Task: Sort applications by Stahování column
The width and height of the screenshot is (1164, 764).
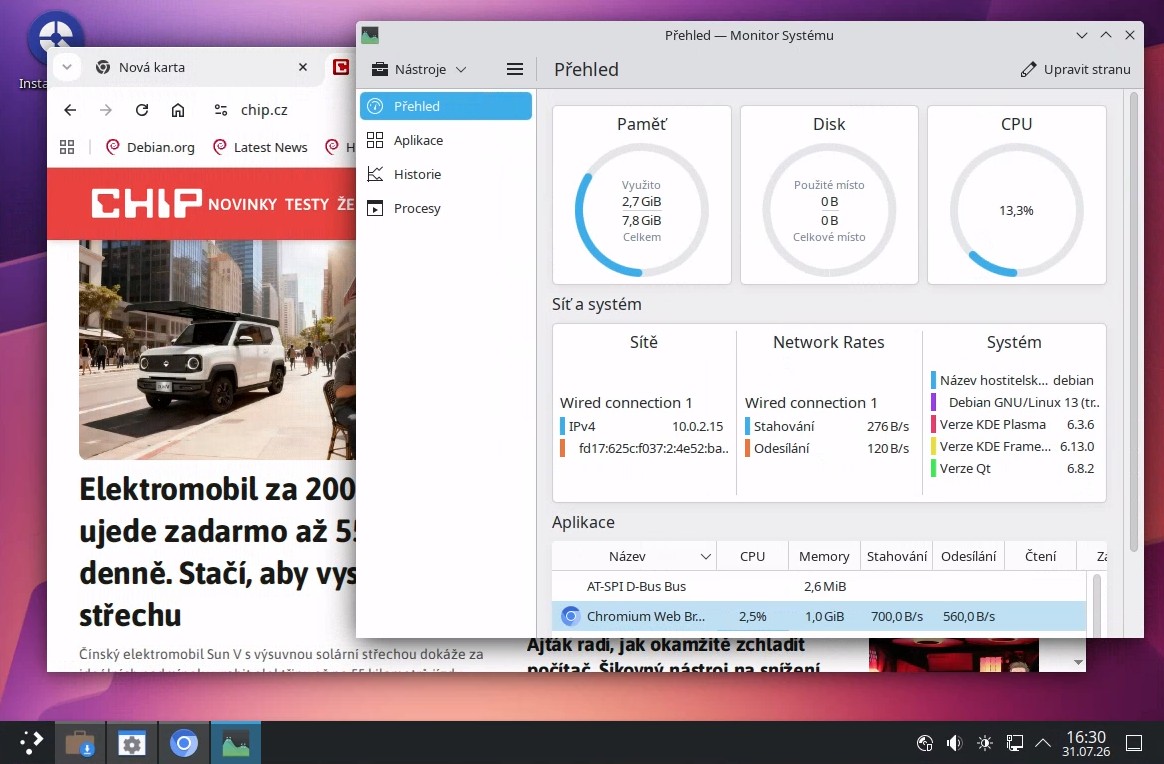Action: point(897,556)
